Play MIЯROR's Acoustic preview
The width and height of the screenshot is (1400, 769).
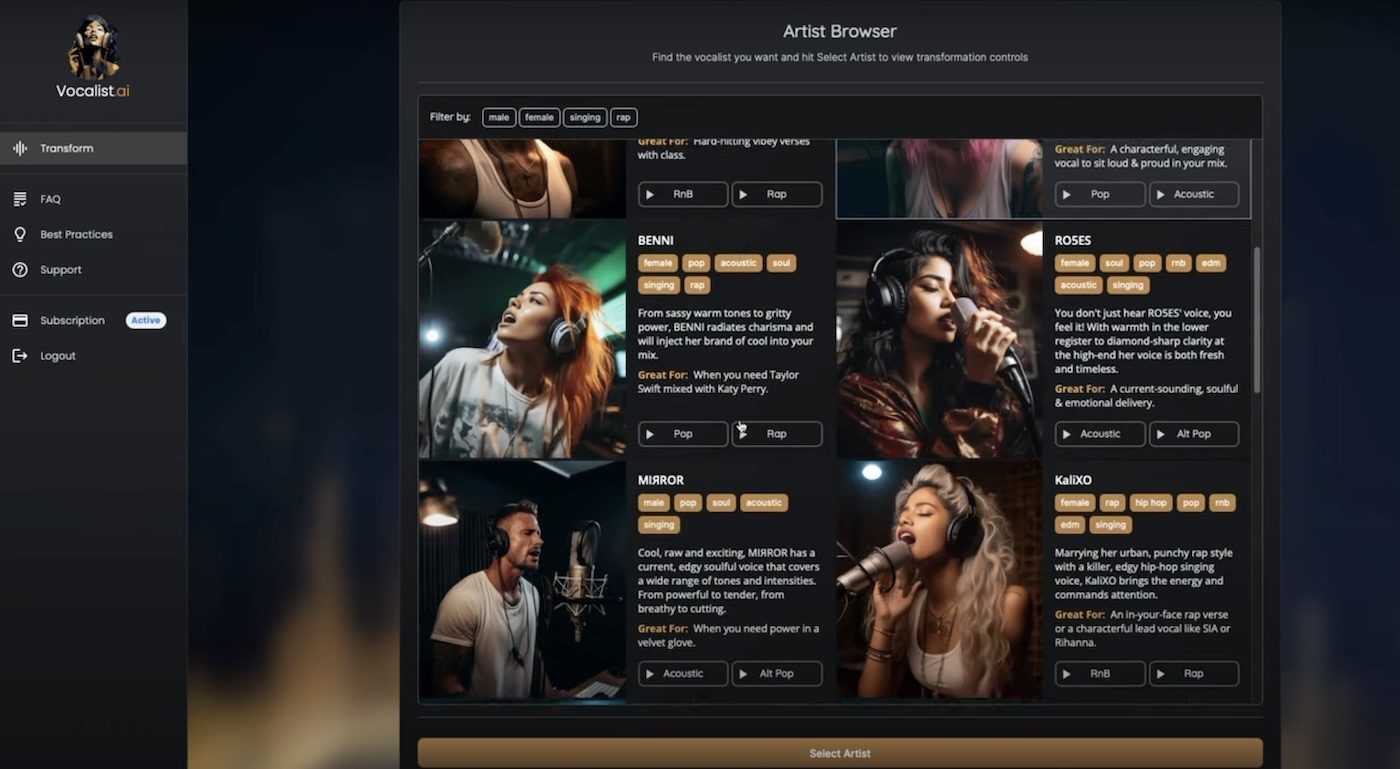coord(683,673)
